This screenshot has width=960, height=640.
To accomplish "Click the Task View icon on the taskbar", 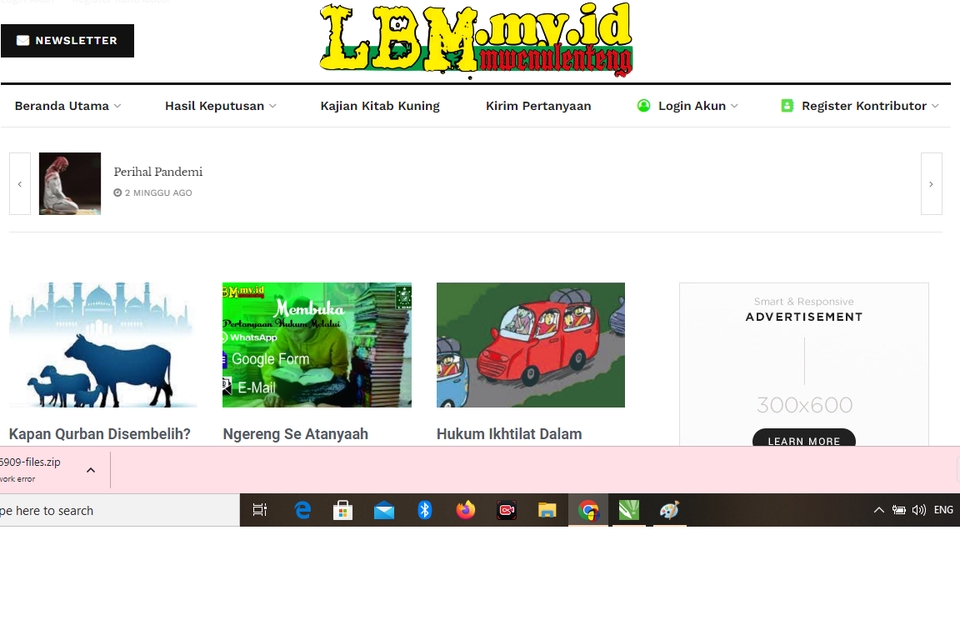I will point(260,510).
